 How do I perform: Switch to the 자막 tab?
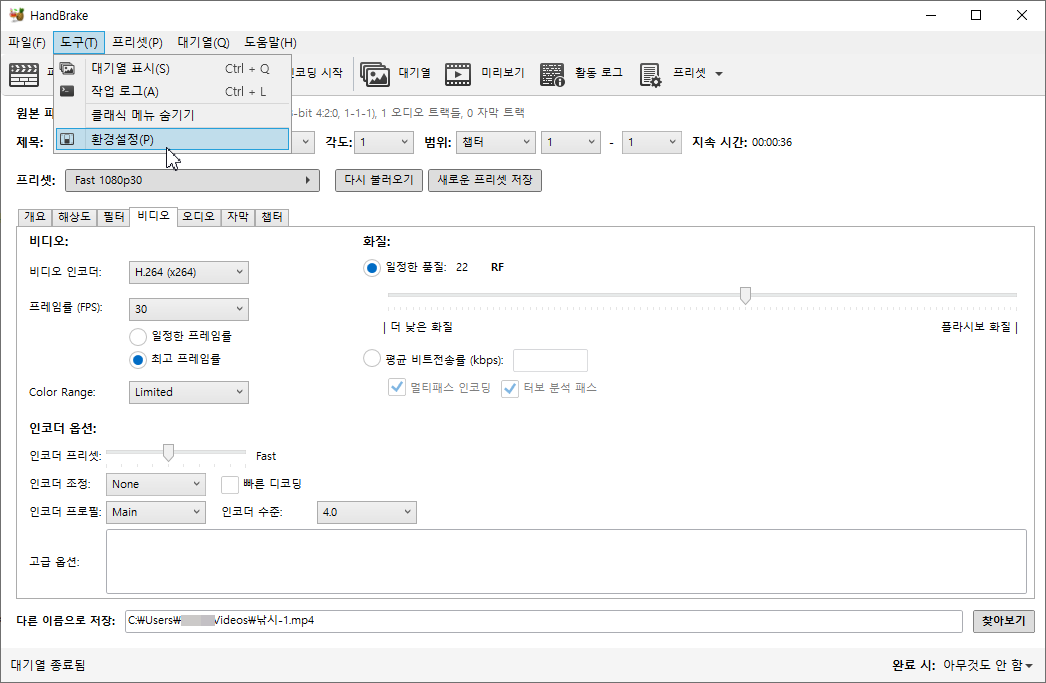[238, 217]
